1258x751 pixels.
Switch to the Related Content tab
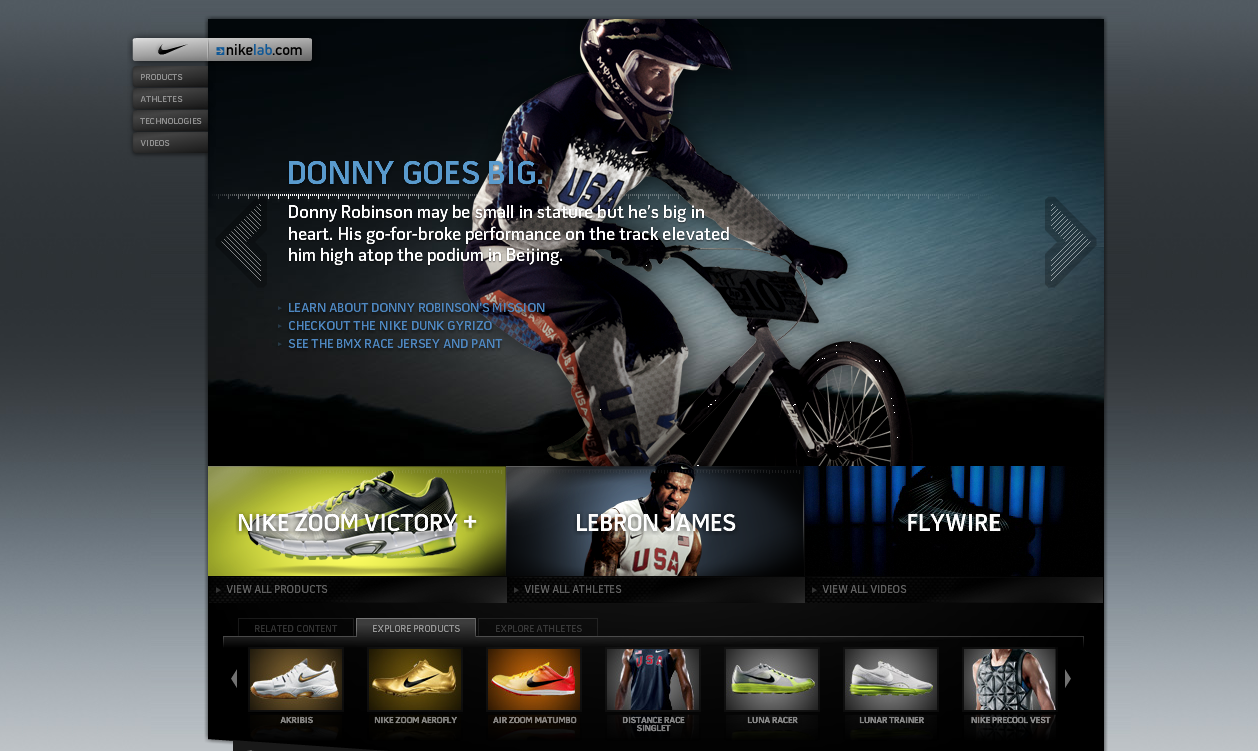[296, 628]
